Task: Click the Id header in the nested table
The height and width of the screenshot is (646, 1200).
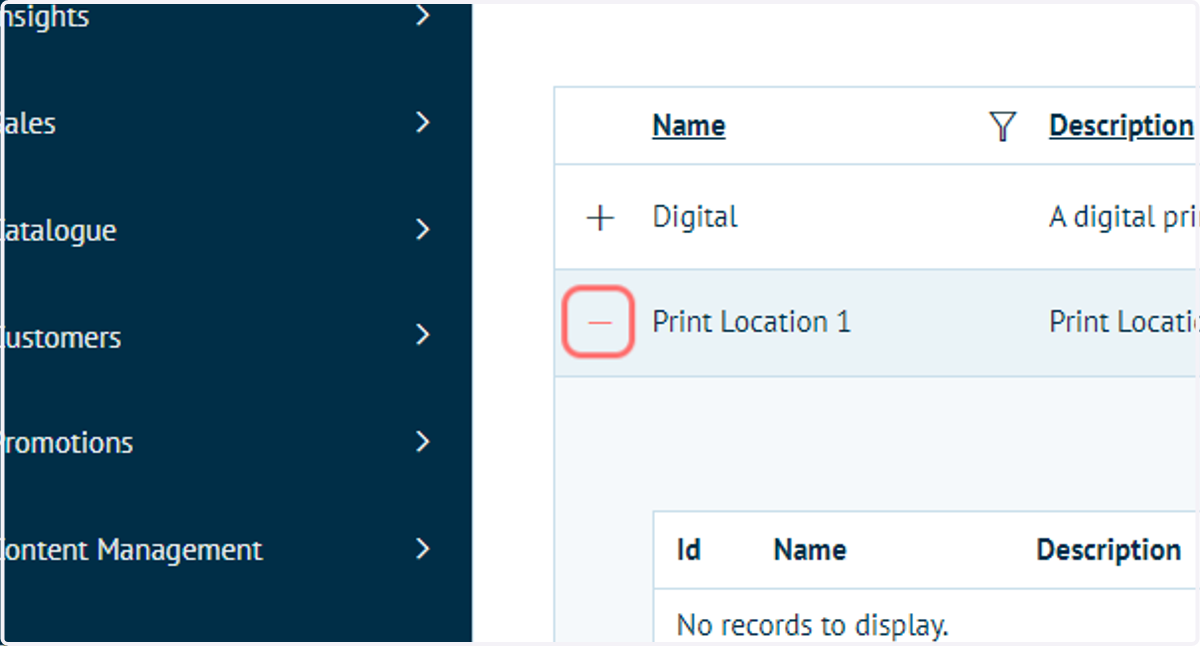Action: click(x=689, y=550)
